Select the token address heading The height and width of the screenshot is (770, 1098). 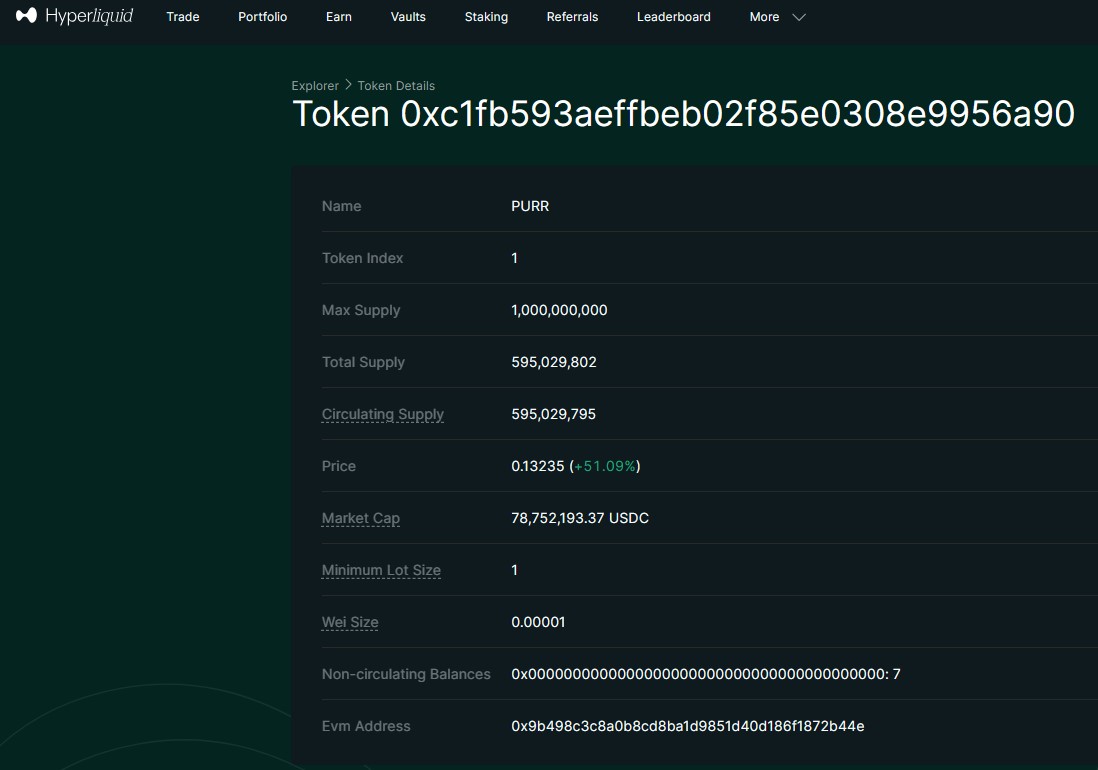[683, 113]
